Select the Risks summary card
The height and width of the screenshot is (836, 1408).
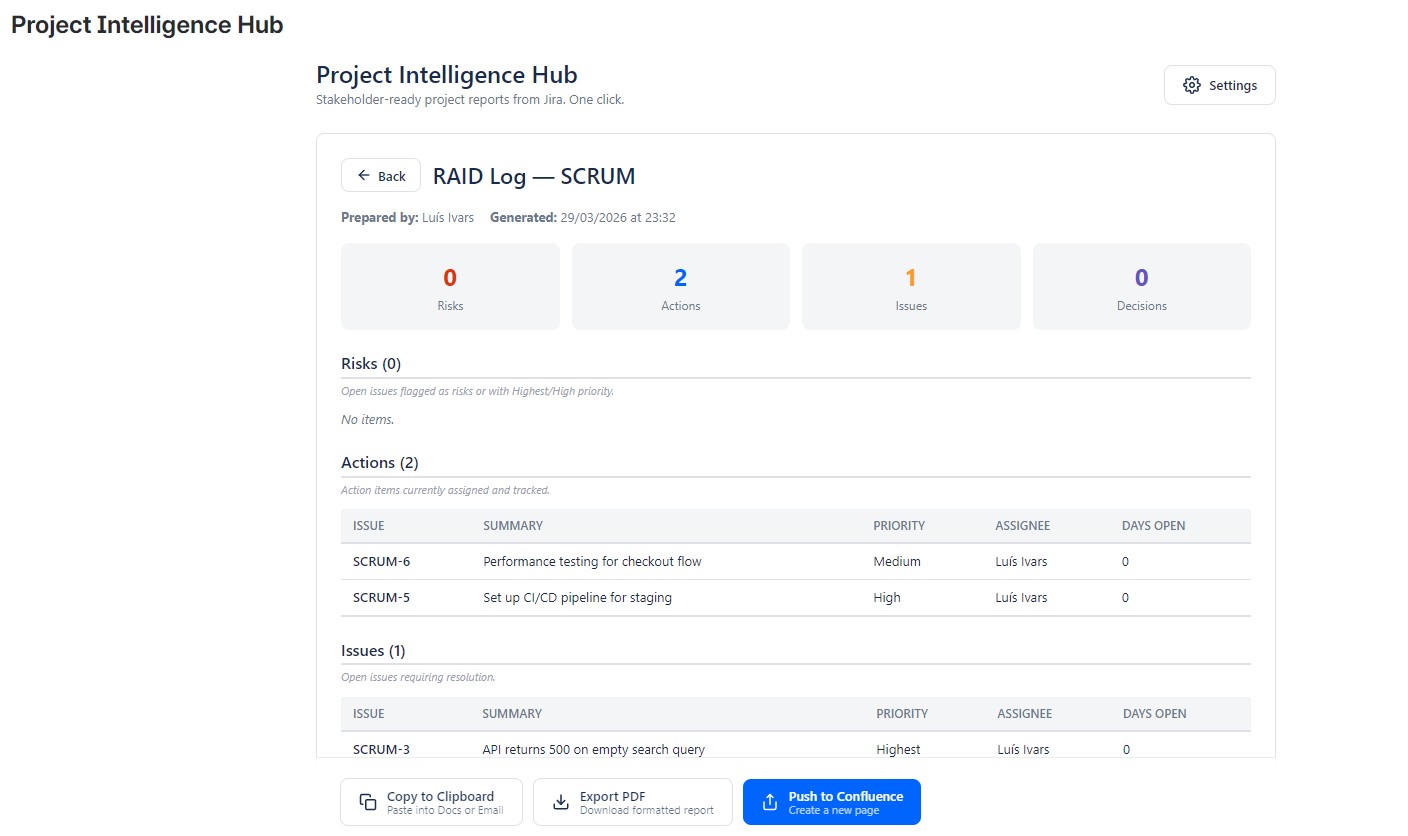pos(450,287)
